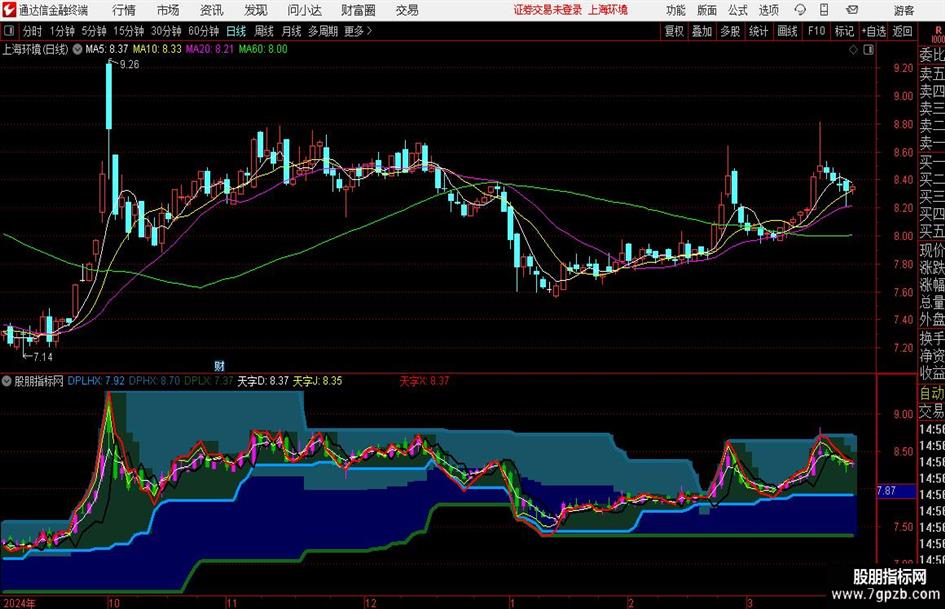Click the 通达信 red app logo

coord(9,10)
